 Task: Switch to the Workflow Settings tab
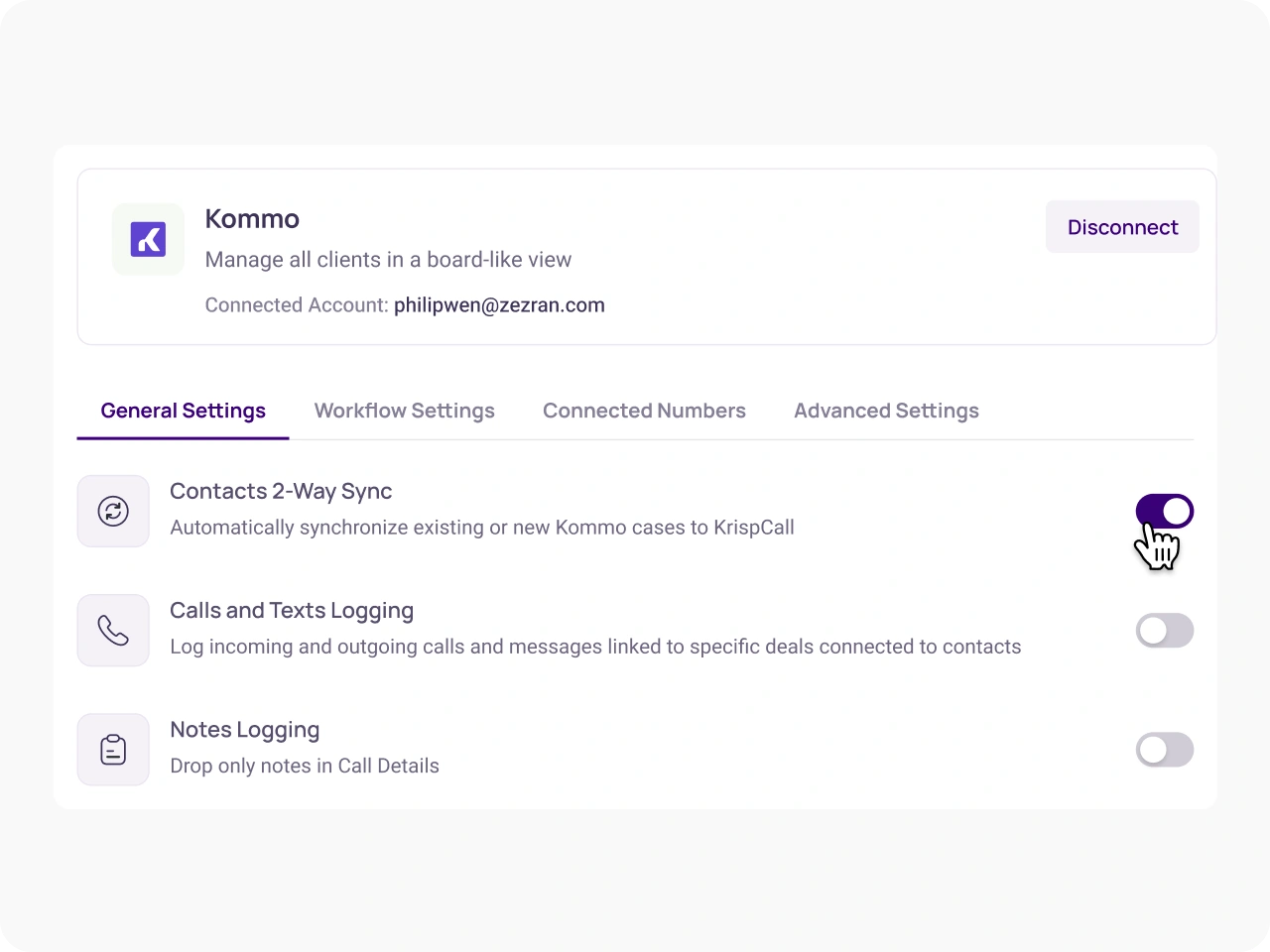coord(405,411)
